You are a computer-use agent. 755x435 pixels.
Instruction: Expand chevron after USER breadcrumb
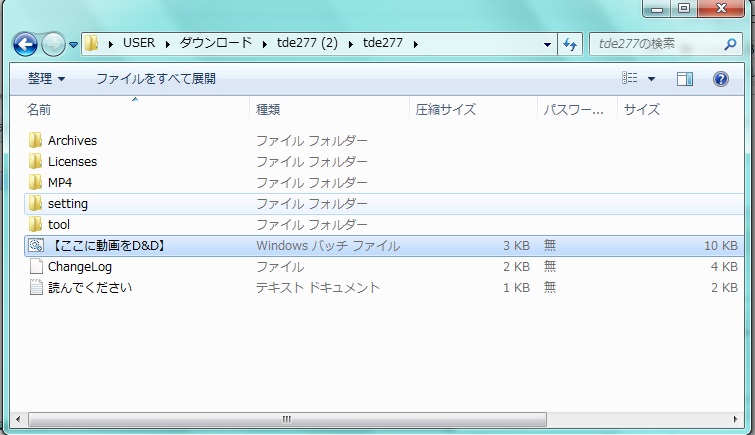click(168, 44)
